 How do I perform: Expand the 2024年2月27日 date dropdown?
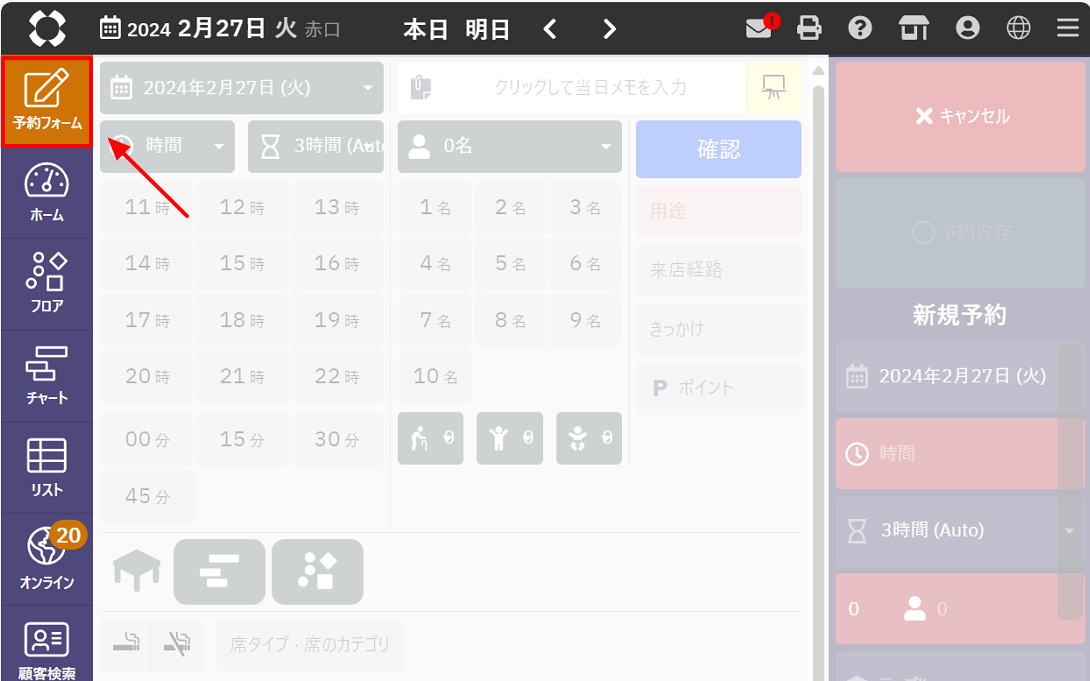tap(241, 88)
